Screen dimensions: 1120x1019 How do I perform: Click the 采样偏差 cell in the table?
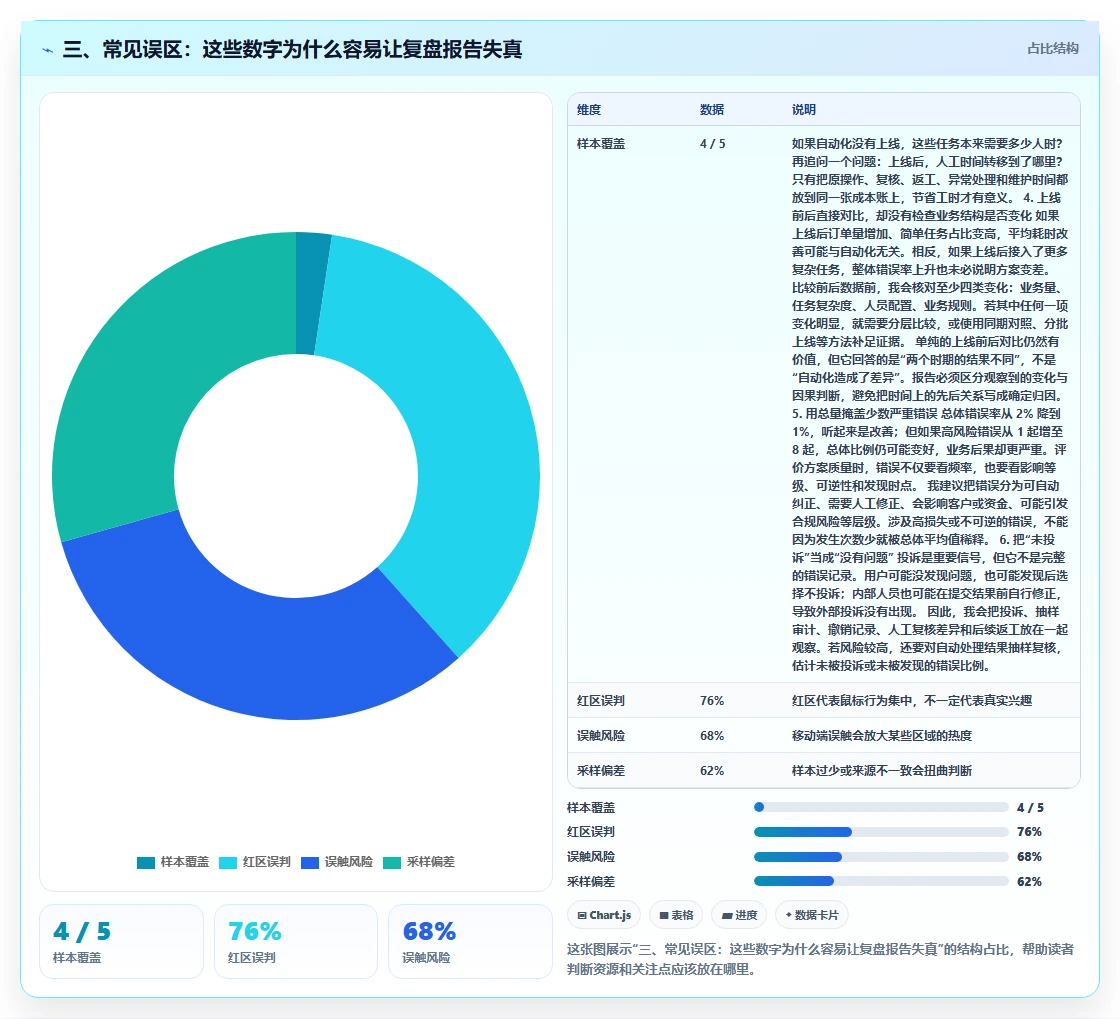(x=601, y=770)
